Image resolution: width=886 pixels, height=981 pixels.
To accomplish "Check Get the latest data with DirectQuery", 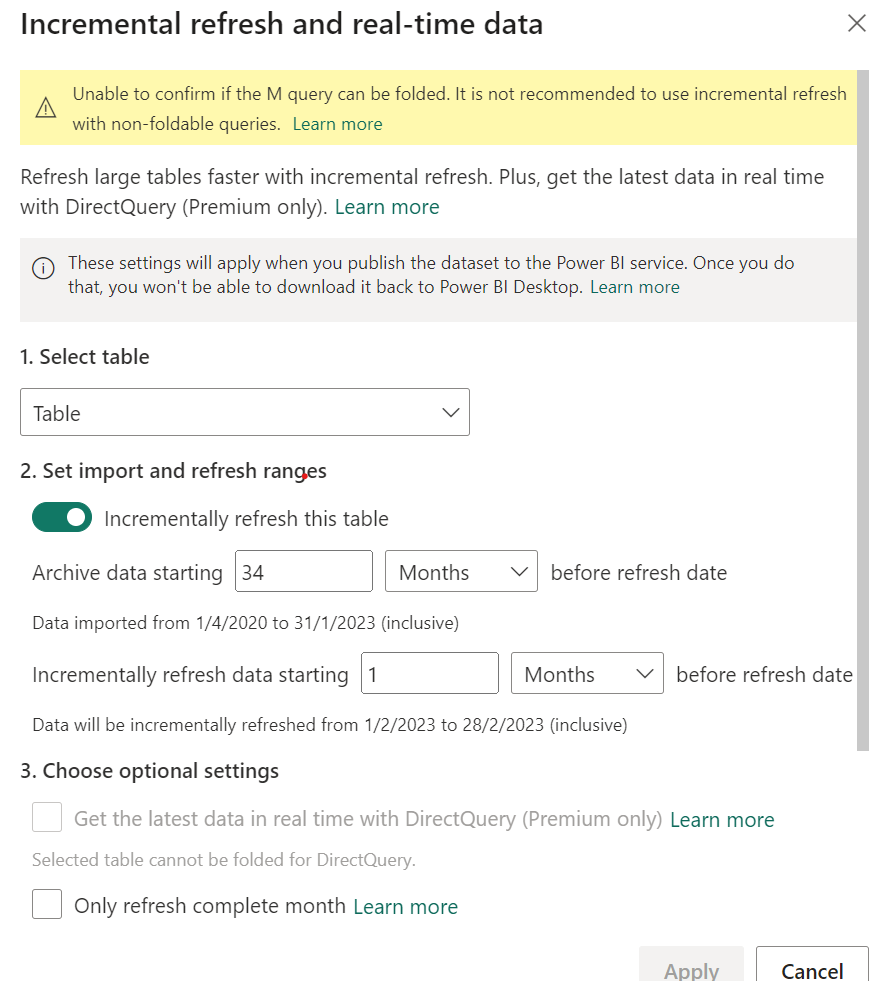I will coord(47,817).
